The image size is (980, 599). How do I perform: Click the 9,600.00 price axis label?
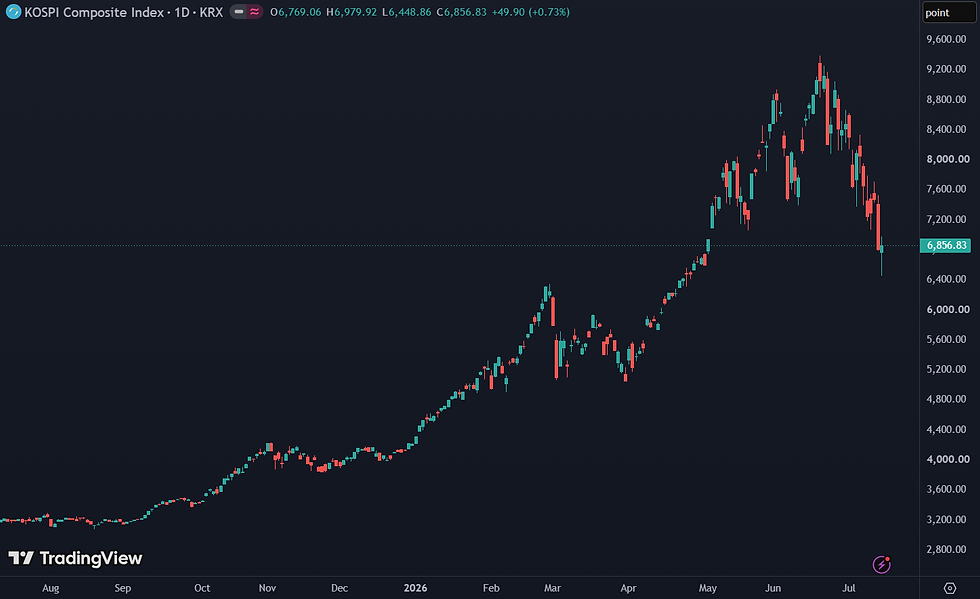[x=946, y=39]
